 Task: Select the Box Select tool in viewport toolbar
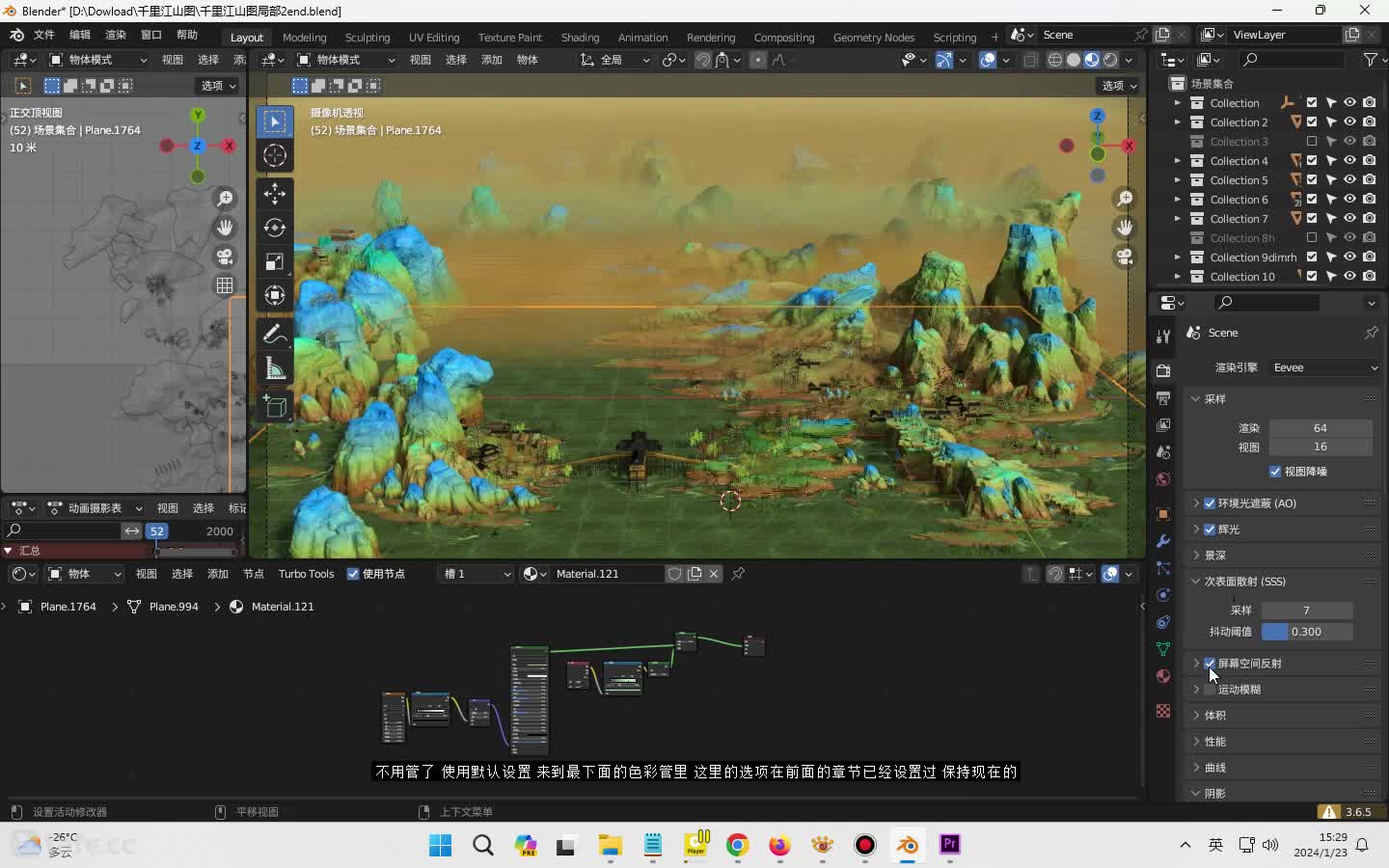coord(275,122)
